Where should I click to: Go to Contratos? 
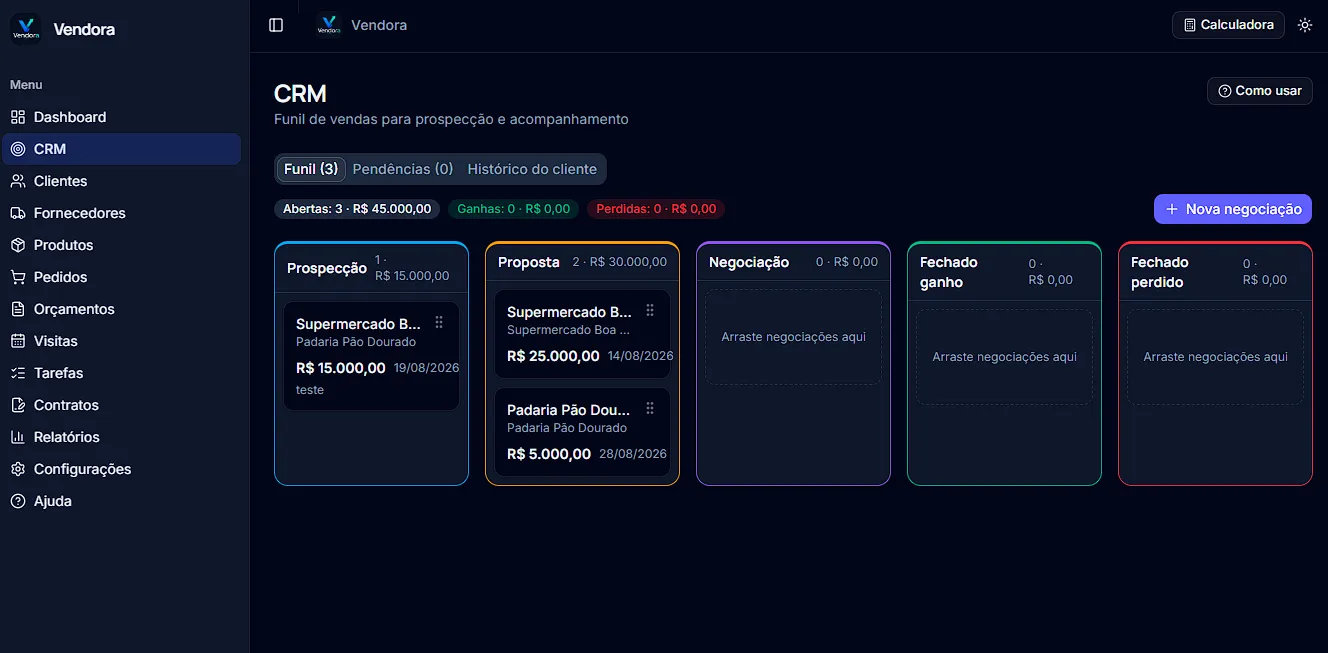(121, 405)
